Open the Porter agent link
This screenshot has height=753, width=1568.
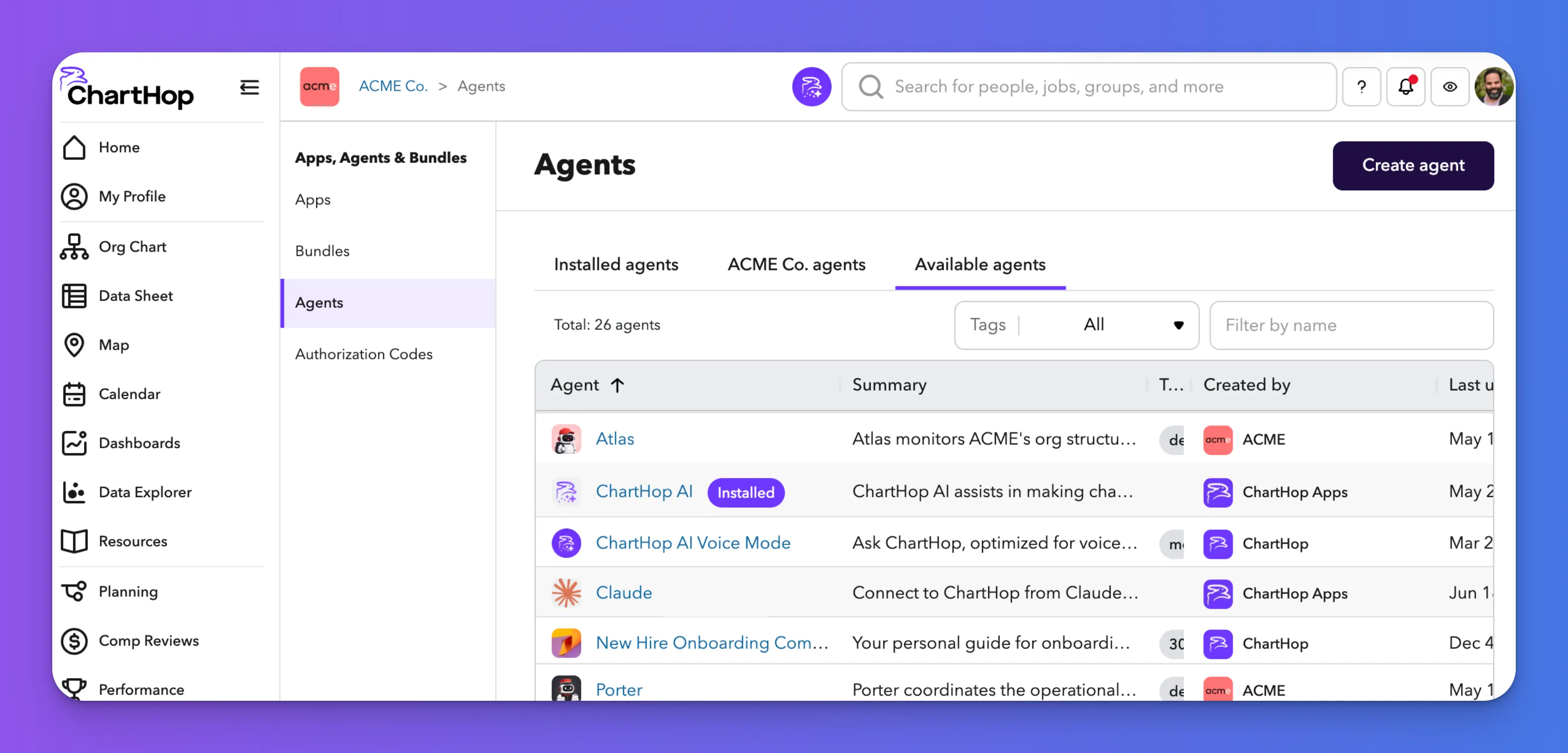point(618,690)
